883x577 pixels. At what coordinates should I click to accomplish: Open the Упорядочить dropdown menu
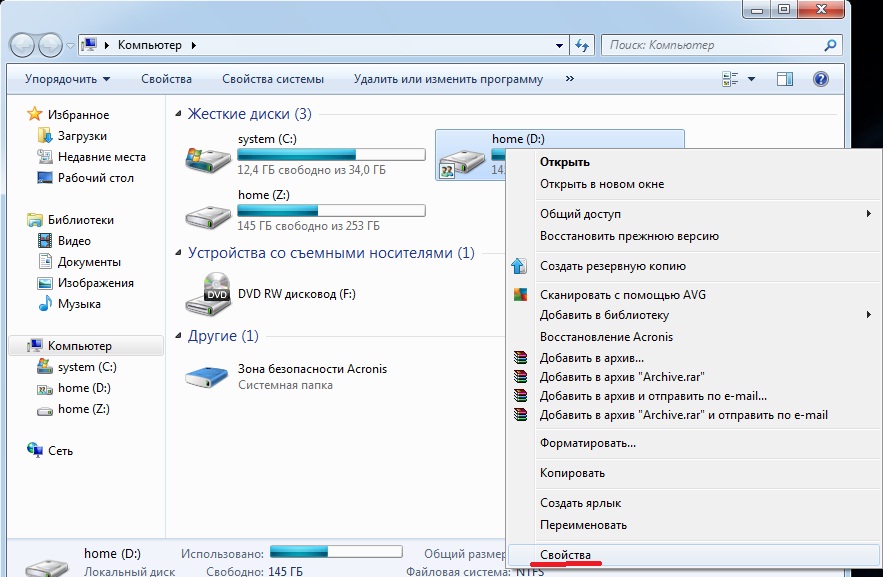tap(67, 79)
